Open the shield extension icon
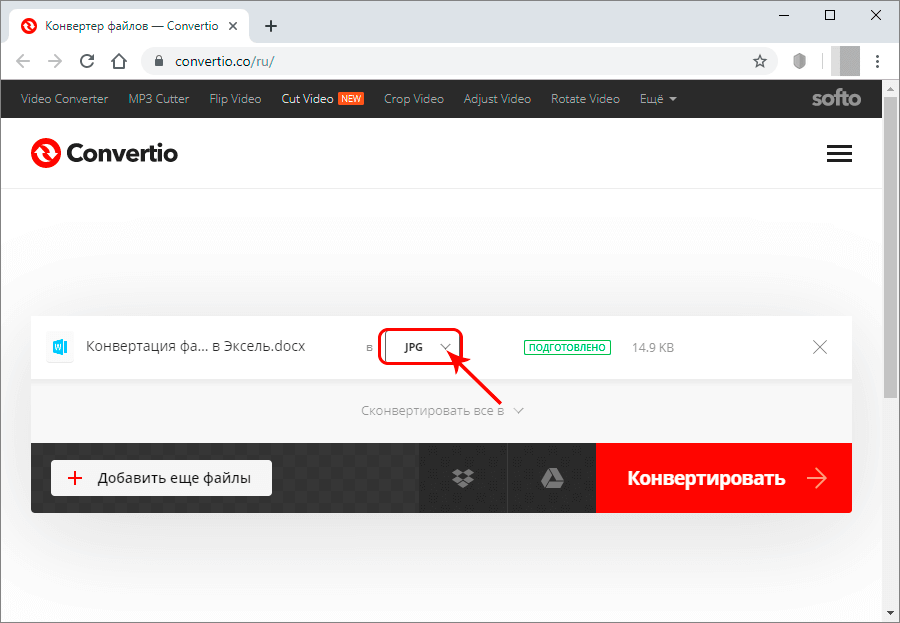Image resolution: width=900 pixels, height=623 pixels. pos(800,61)
